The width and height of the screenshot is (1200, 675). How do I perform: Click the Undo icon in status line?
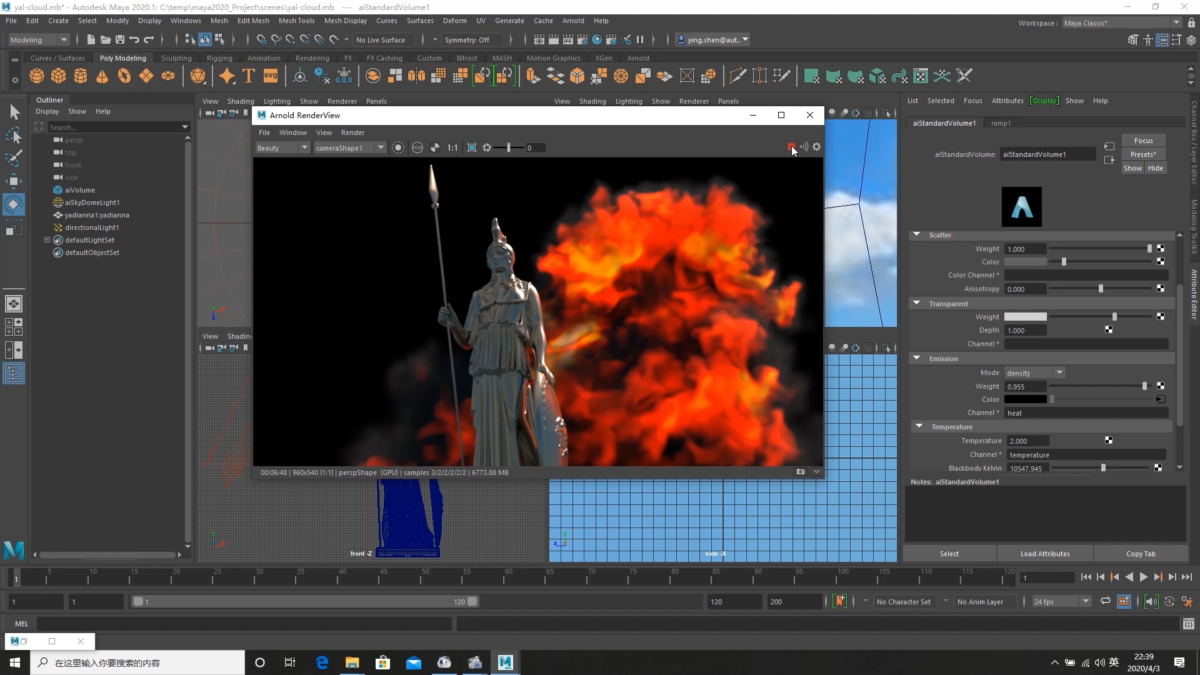[x=134, y=40]
